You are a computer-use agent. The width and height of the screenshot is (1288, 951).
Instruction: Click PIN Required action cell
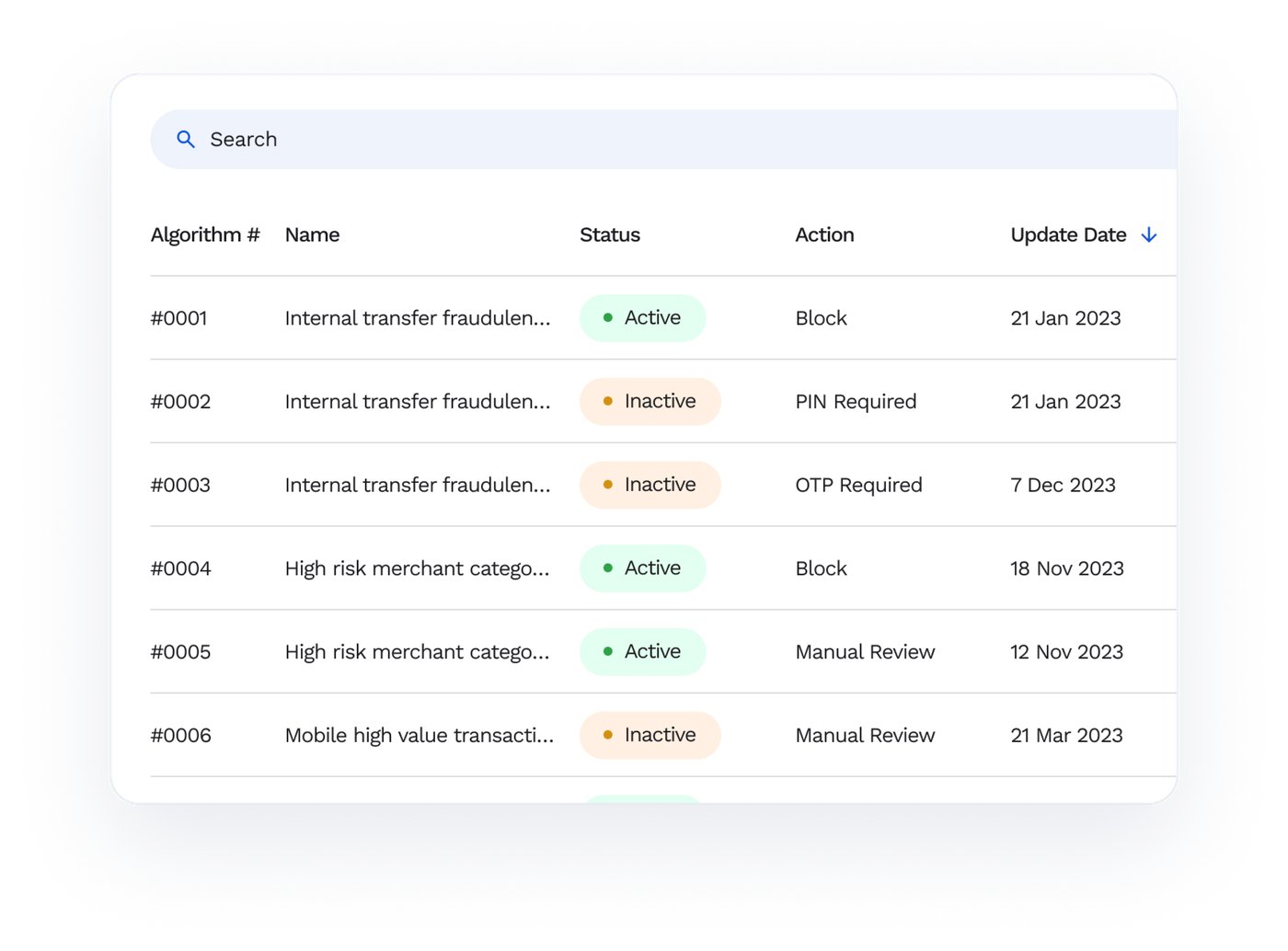[x=856, y=402]
